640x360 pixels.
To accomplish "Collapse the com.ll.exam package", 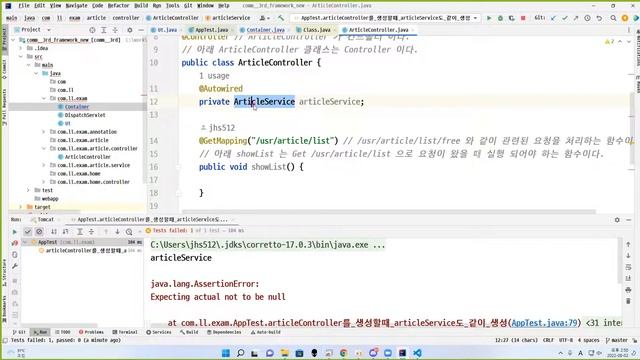I will click(x=44, y=98).
